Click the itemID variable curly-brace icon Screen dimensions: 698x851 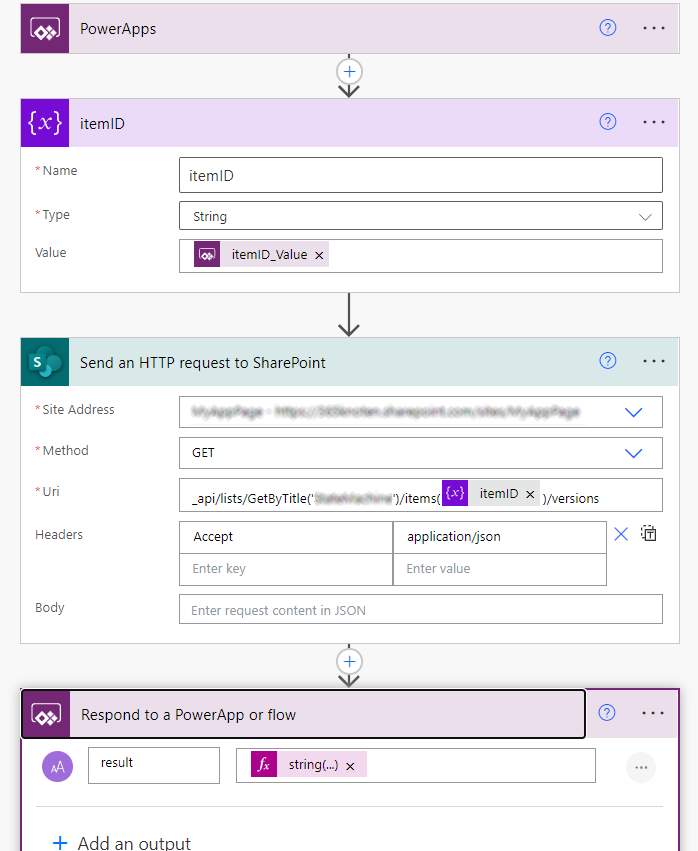[x=45, y=123]
